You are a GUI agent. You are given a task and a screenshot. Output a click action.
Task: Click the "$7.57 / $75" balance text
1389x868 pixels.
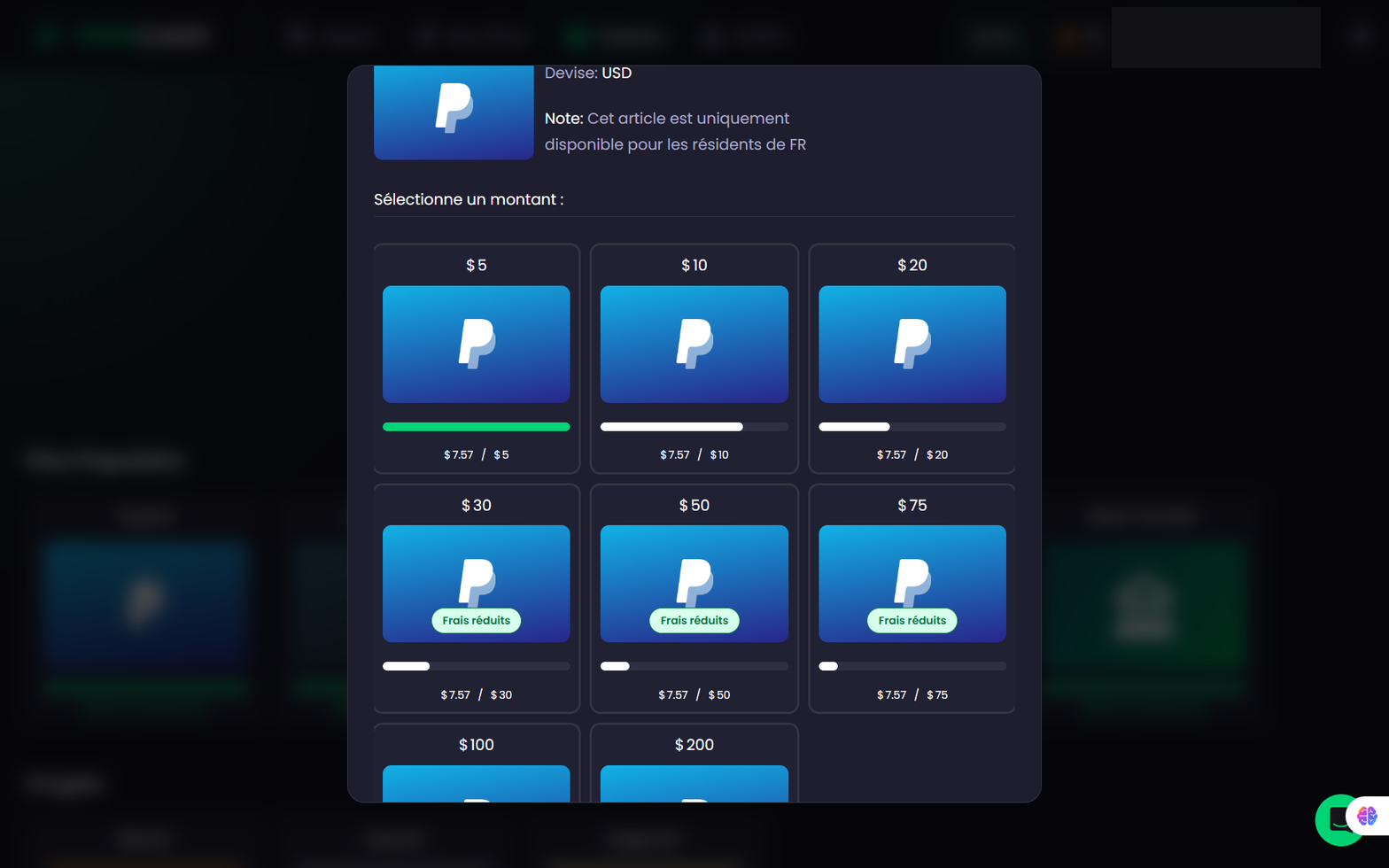coord(912,694)
